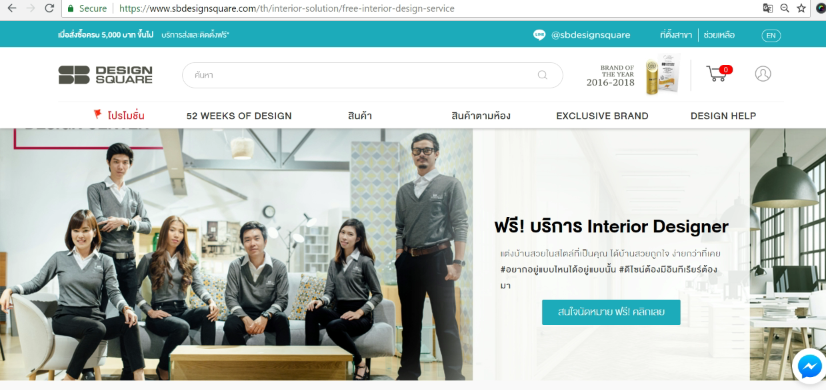Click the ที่ตั้งสาขา branch locations link
Screen dimensions: 826x390
pyautogui.click(x=676, y=35)
